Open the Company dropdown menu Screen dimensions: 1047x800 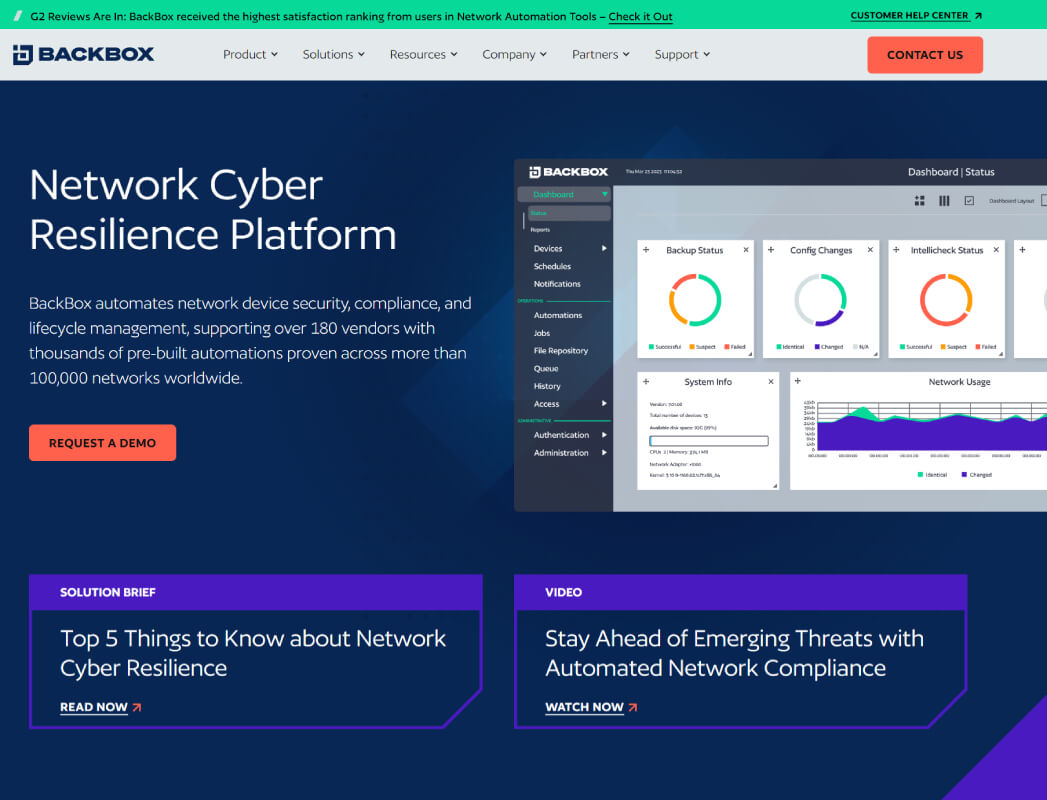(x=515, y=55)
